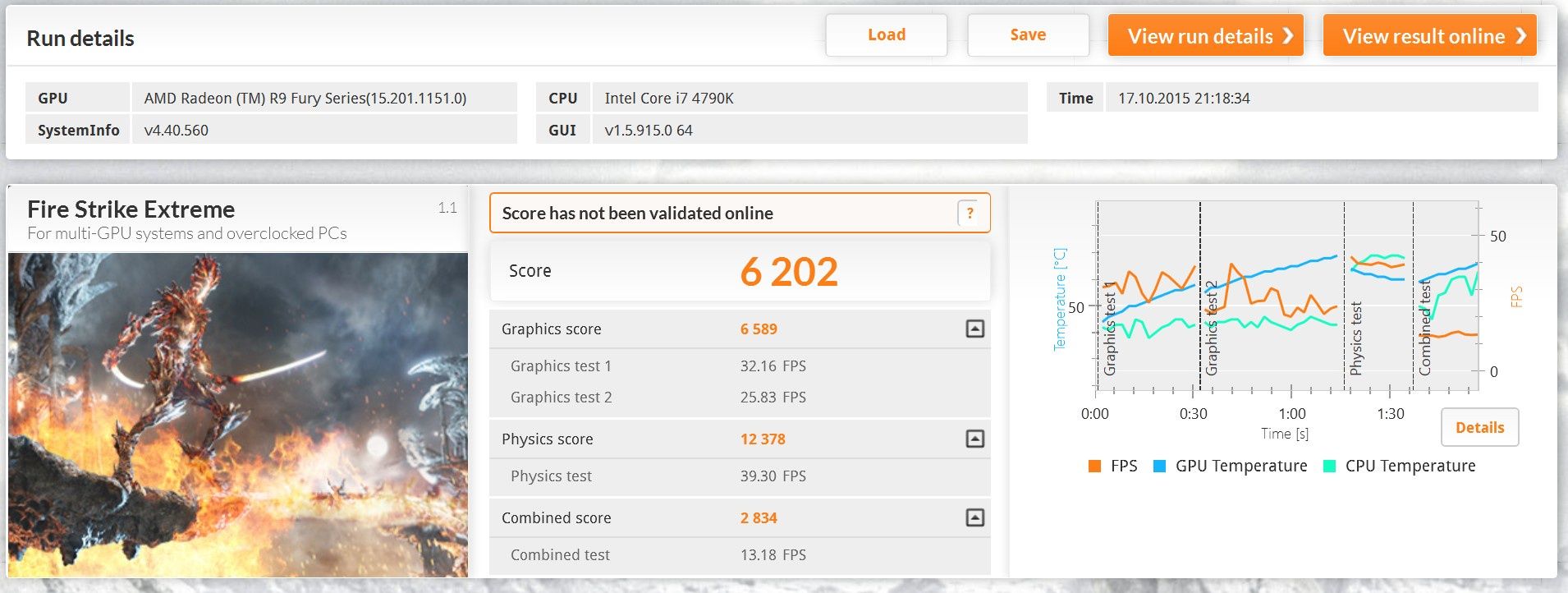Click the orange FPS legend swatch

click(x=1093, y=466)
